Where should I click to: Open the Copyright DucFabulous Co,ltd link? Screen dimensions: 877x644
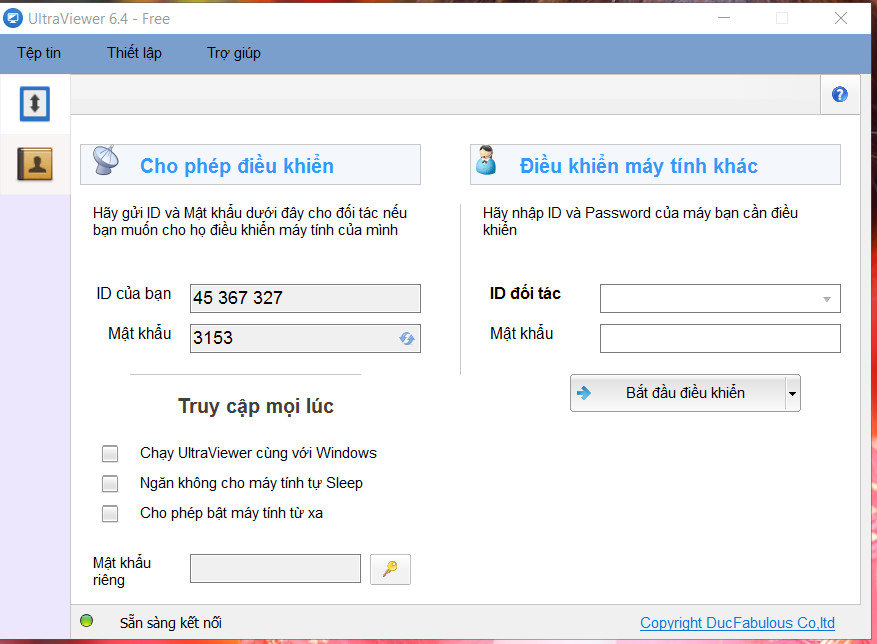click(737, 623)
